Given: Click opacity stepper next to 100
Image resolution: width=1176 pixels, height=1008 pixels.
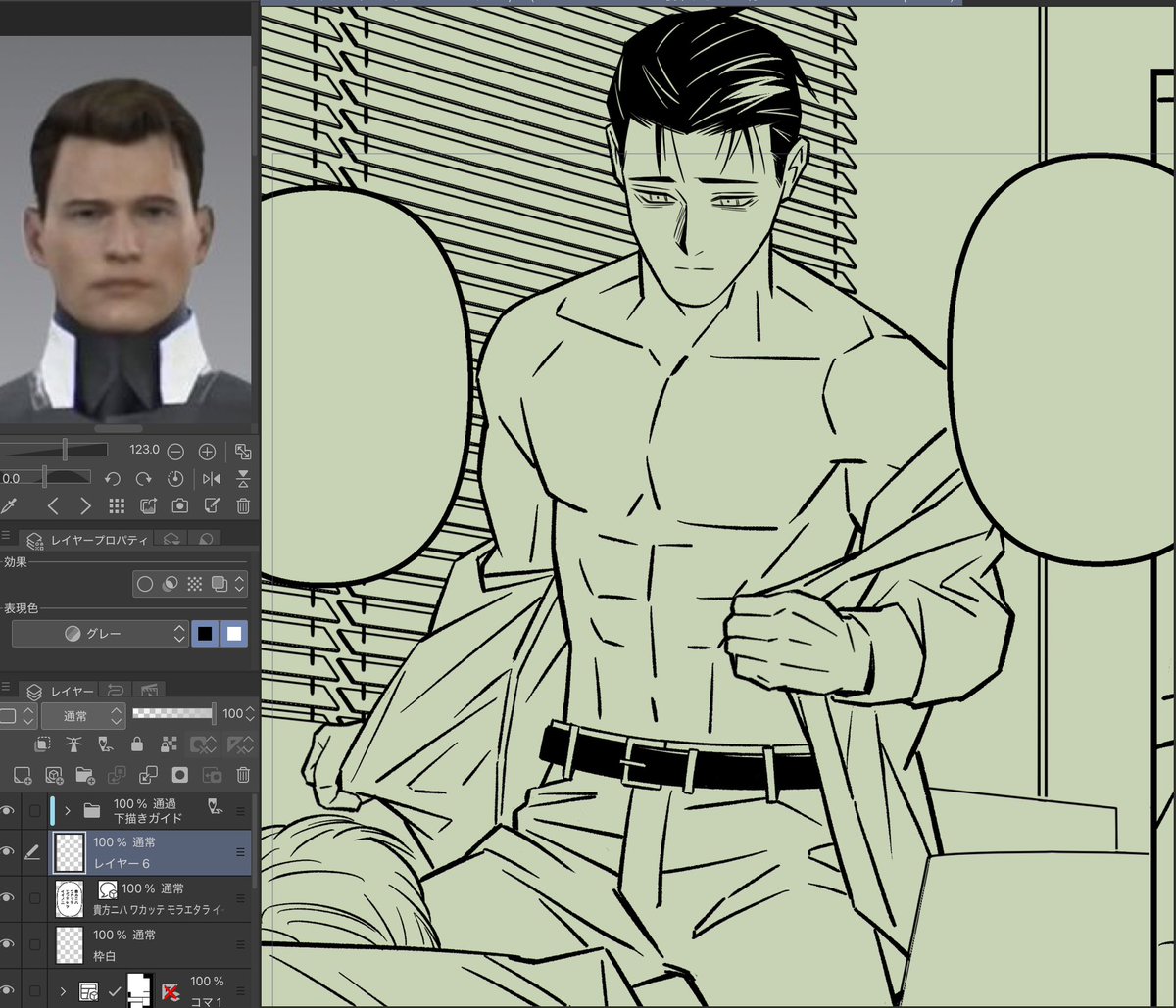Looking at the screenshot, I should click(252, 714).
